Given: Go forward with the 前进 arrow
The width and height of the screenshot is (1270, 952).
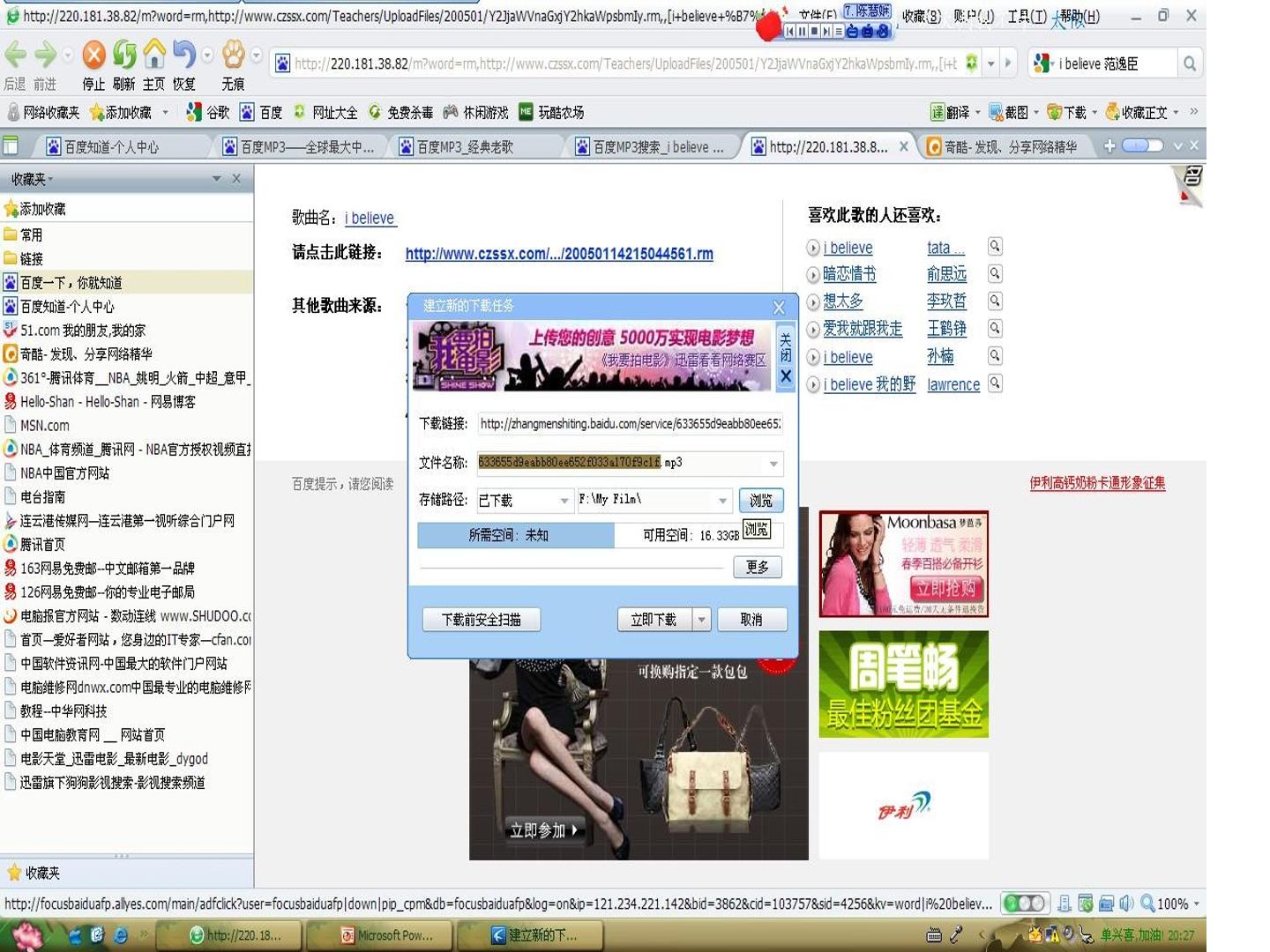Looking at the screenshot, I should [46, 56].
